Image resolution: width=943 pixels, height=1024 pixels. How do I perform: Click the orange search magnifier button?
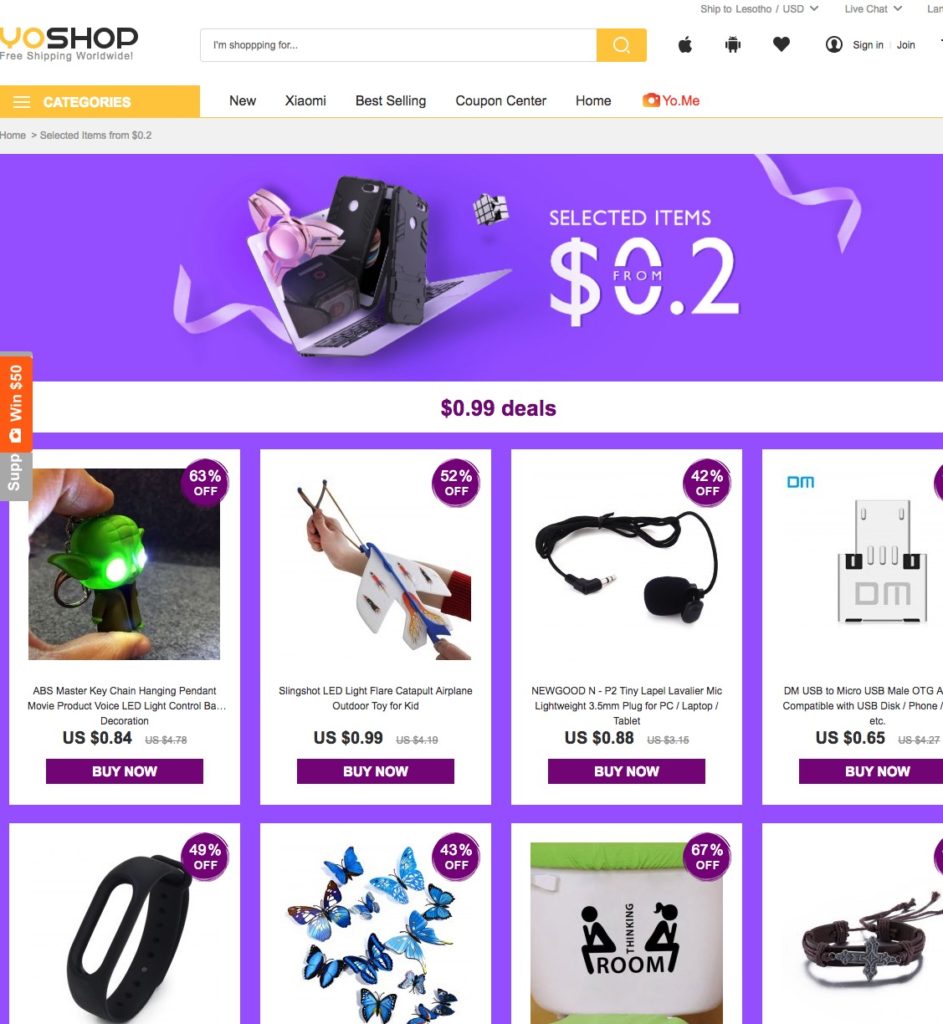621,45
